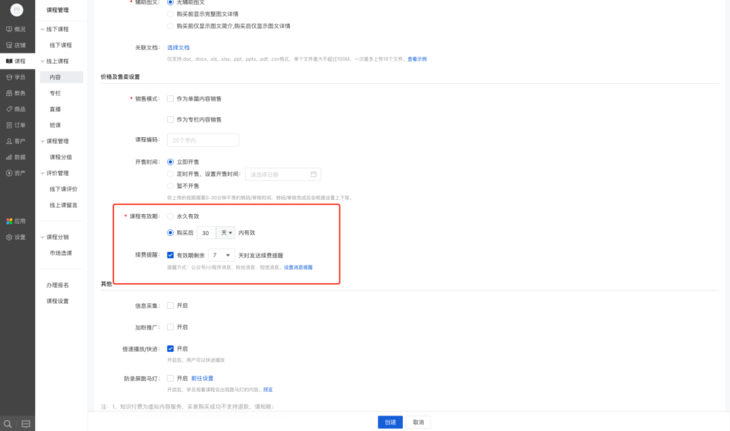
Task: Open the 概况 overview icon in sidebar
Action: tap(9, 29)
